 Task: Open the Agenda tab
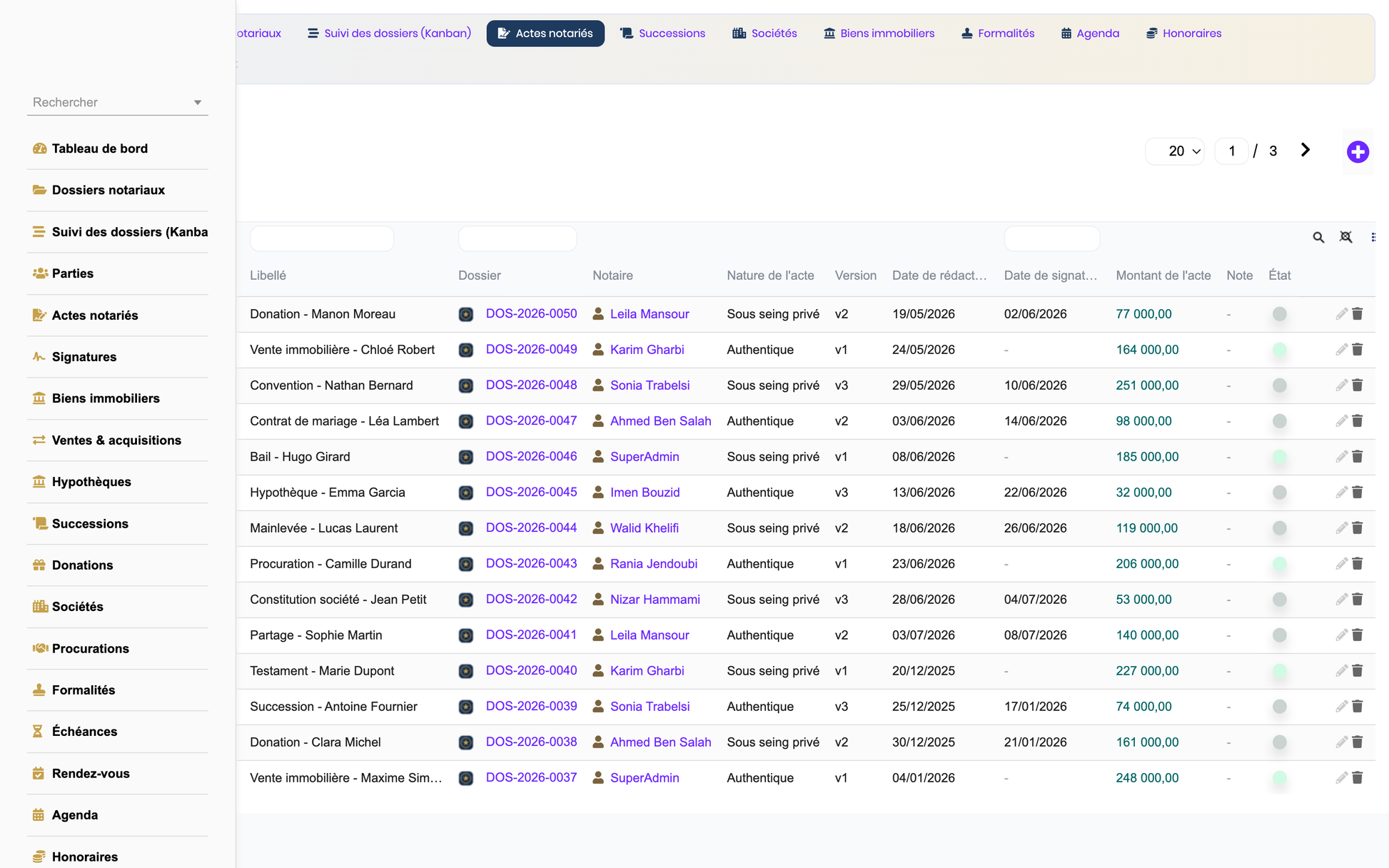1090,34
